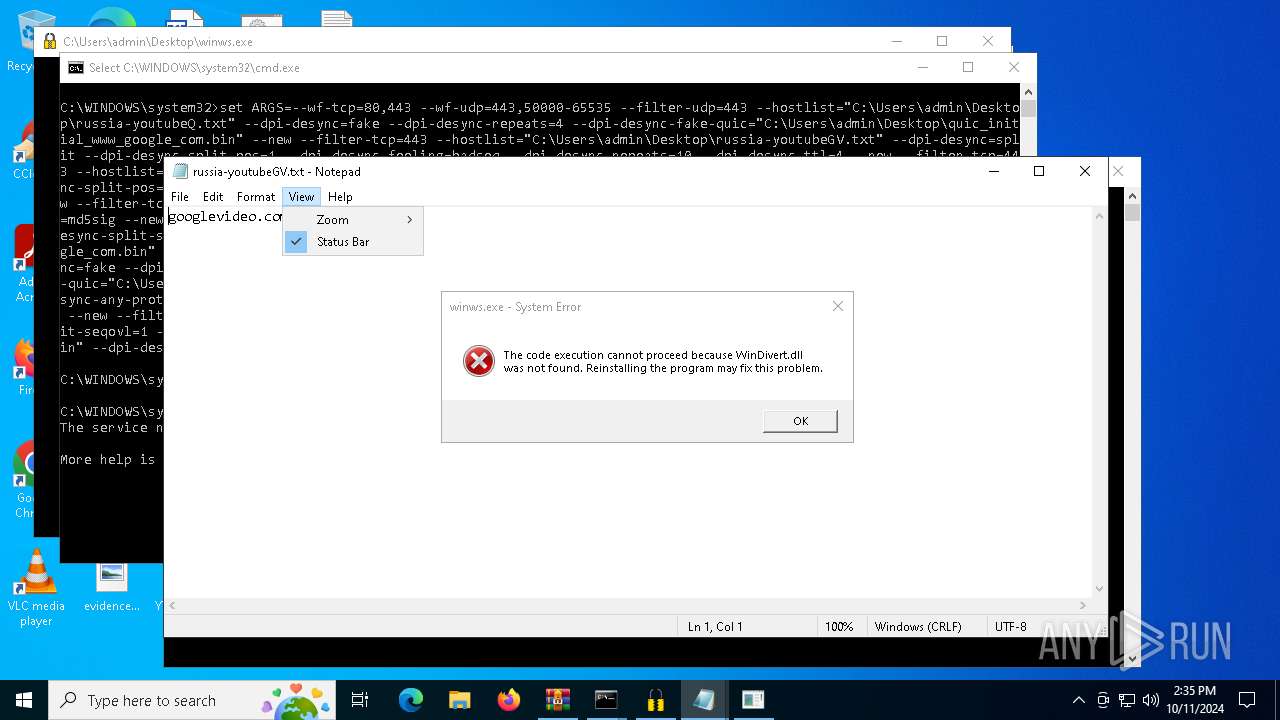Select the Adobe Acrobat desktop icon
The image size is (1280, 720).
pyautogui.click(x=23, y=264)
